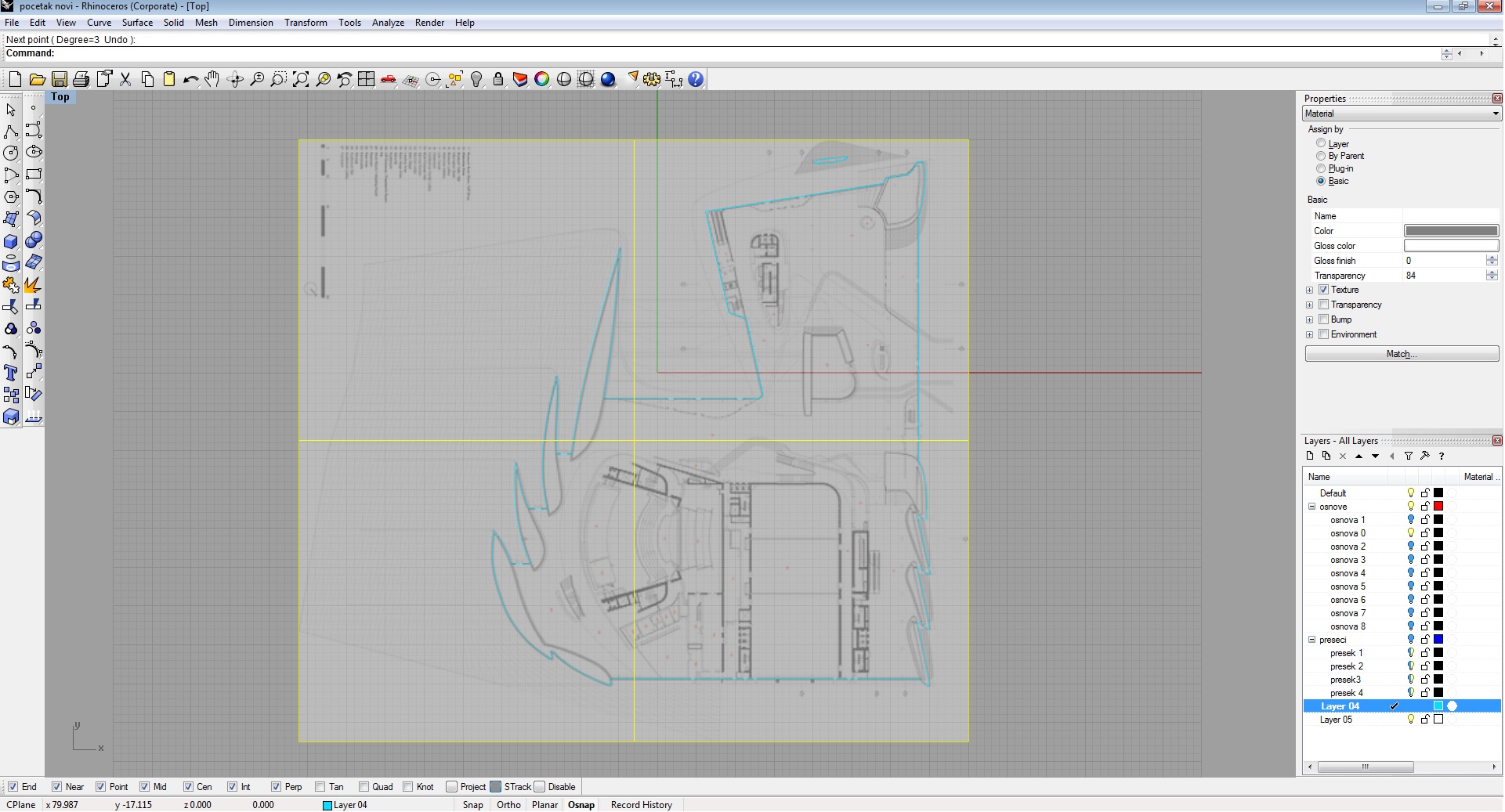The width and height of the screenshot is (1505, 812).
Task: Open the Curve menu
Action: point(99,23)
